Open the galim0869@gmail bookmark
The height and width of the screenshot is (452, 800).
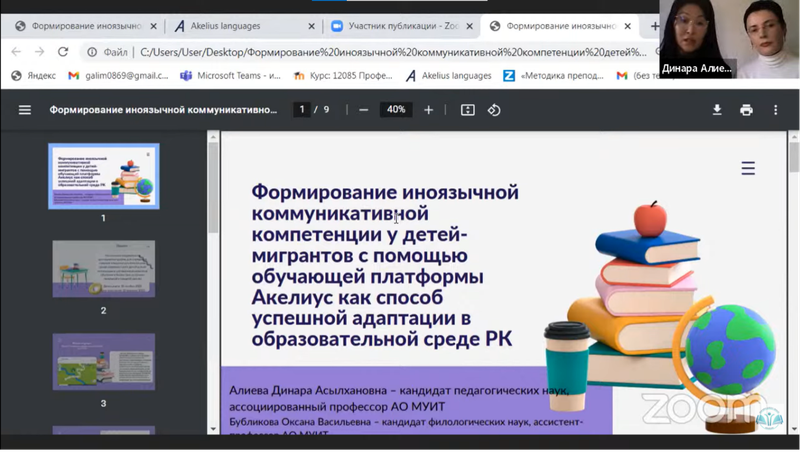click(x=118, y=76)
